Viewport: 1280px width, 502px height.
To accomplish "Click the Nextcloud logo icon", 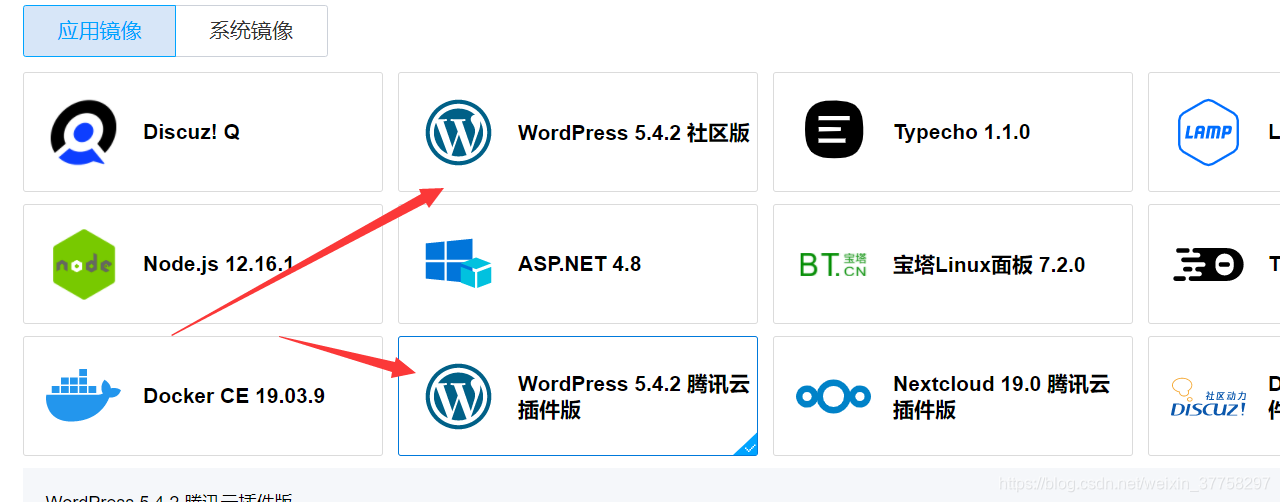I will pyautogui.click(x=833, y=397).
